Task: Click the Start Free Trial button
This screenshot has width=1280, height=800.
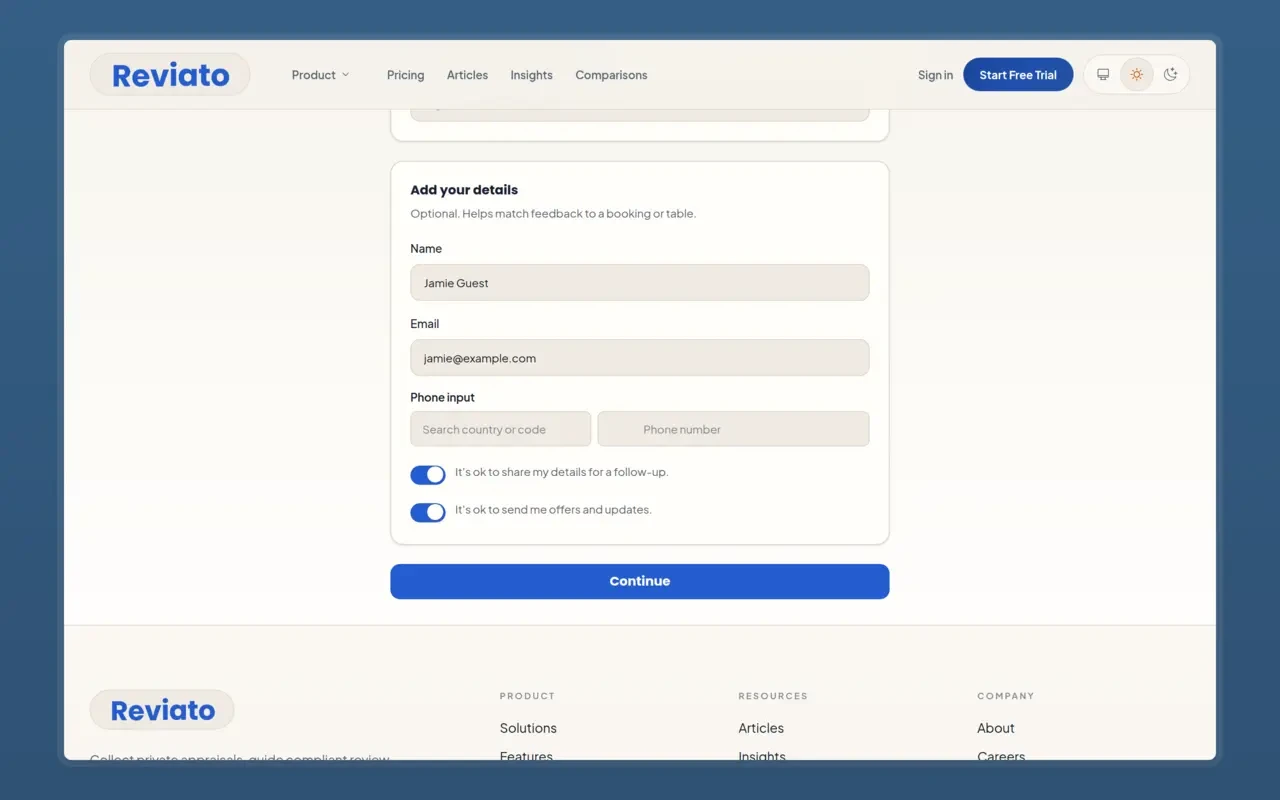Action: coord(1018,75)
